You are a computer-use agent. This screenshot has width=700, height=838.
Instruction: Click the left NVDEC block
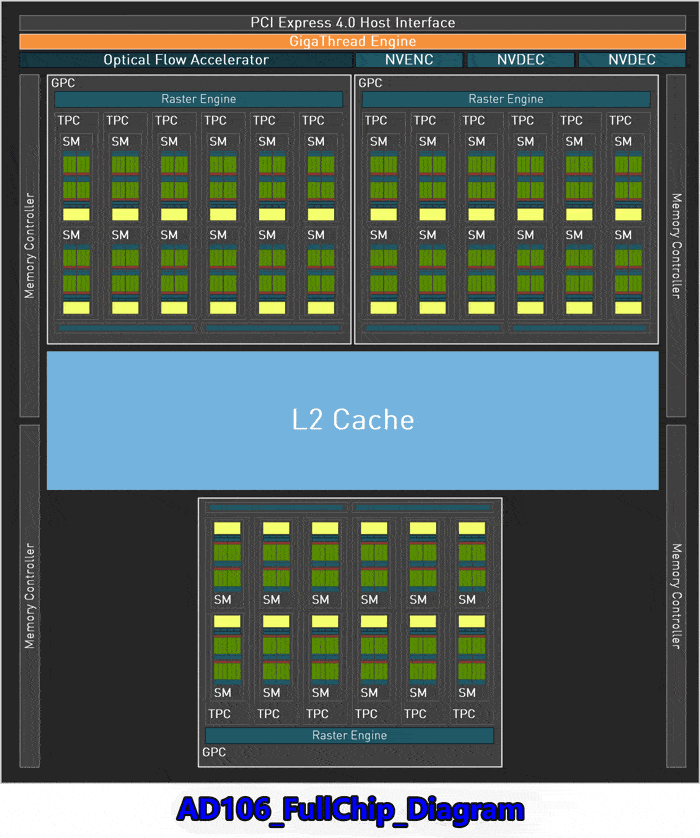(520, 60)
